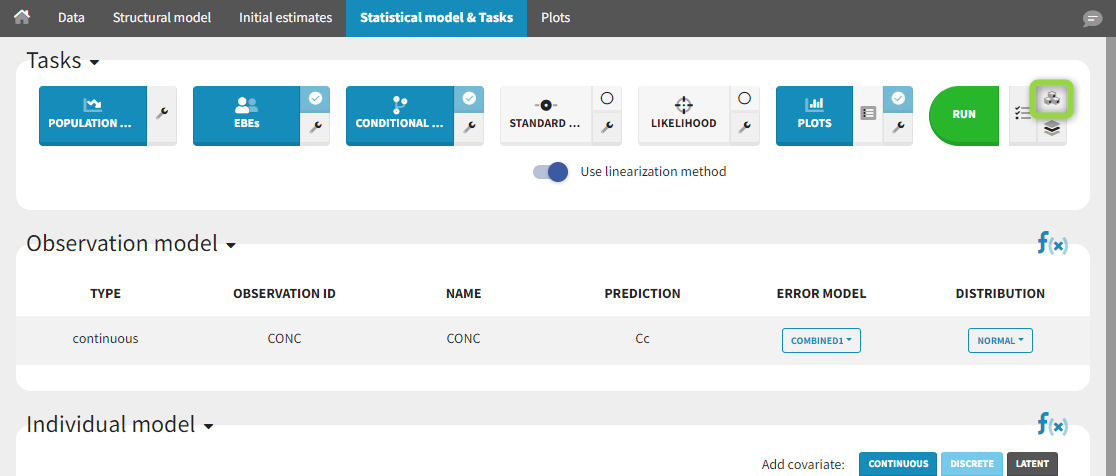Viewport: 1116px width, 476px height.
Task: Open Standard errors settings wrench
Action: (606, 127)
